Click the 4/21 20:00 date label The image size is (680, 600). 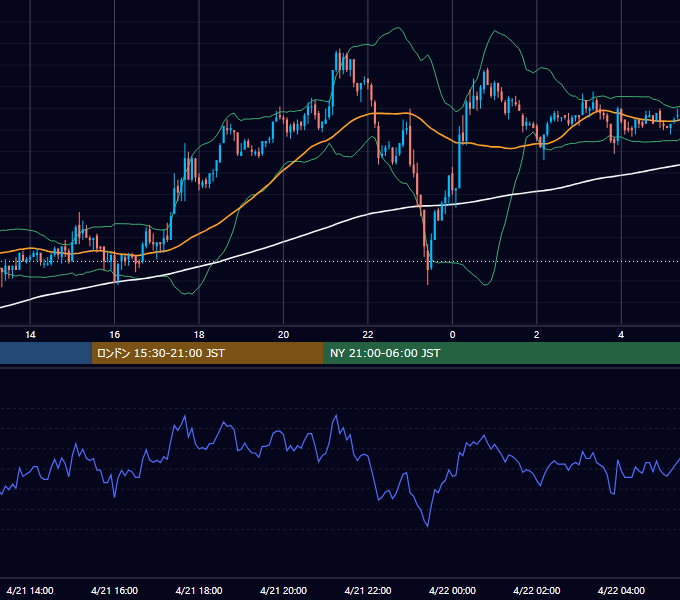(283, 591)
